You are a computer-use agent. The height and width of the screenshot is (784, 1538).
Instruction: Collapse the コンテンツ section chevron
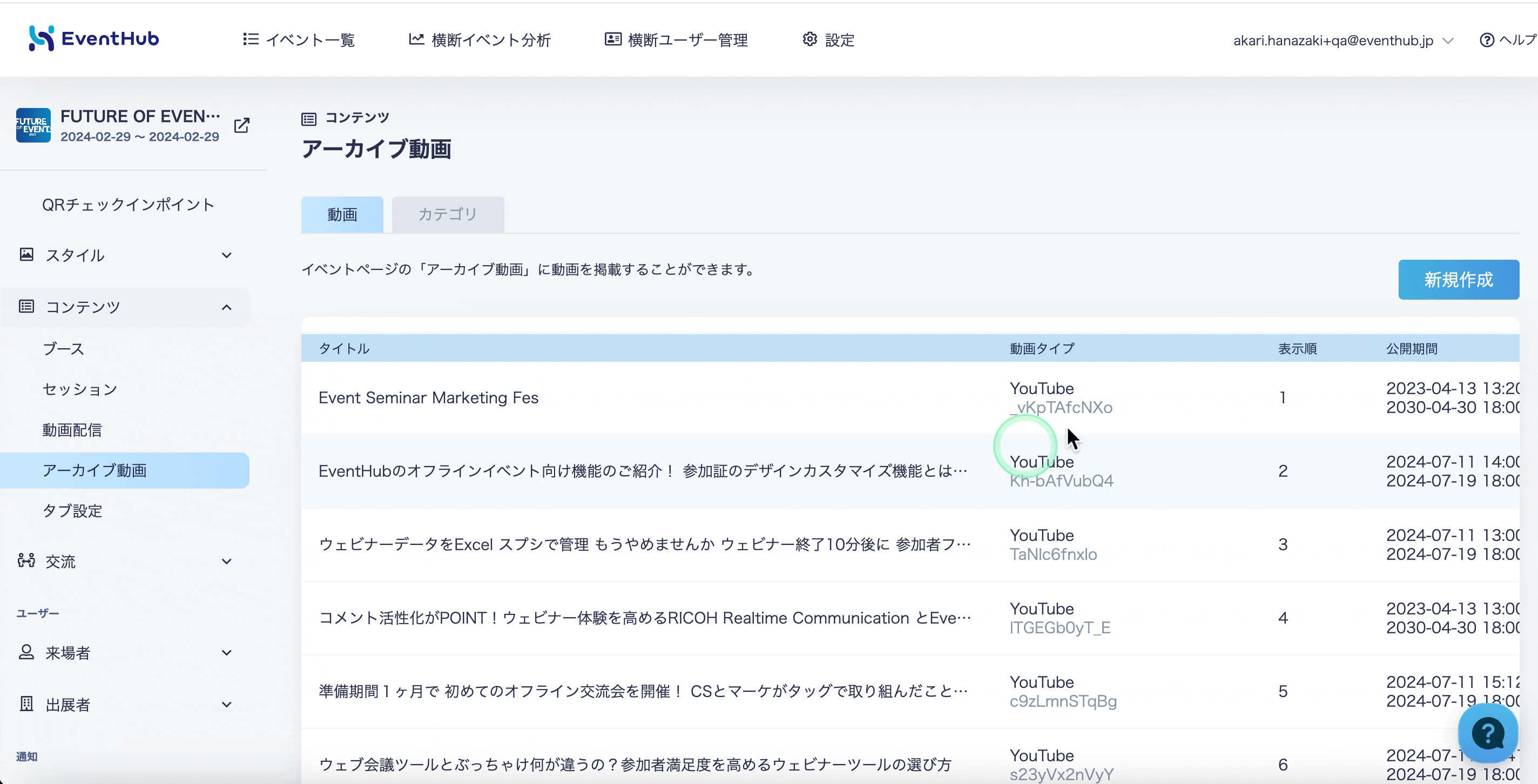(x=226, y=308)
